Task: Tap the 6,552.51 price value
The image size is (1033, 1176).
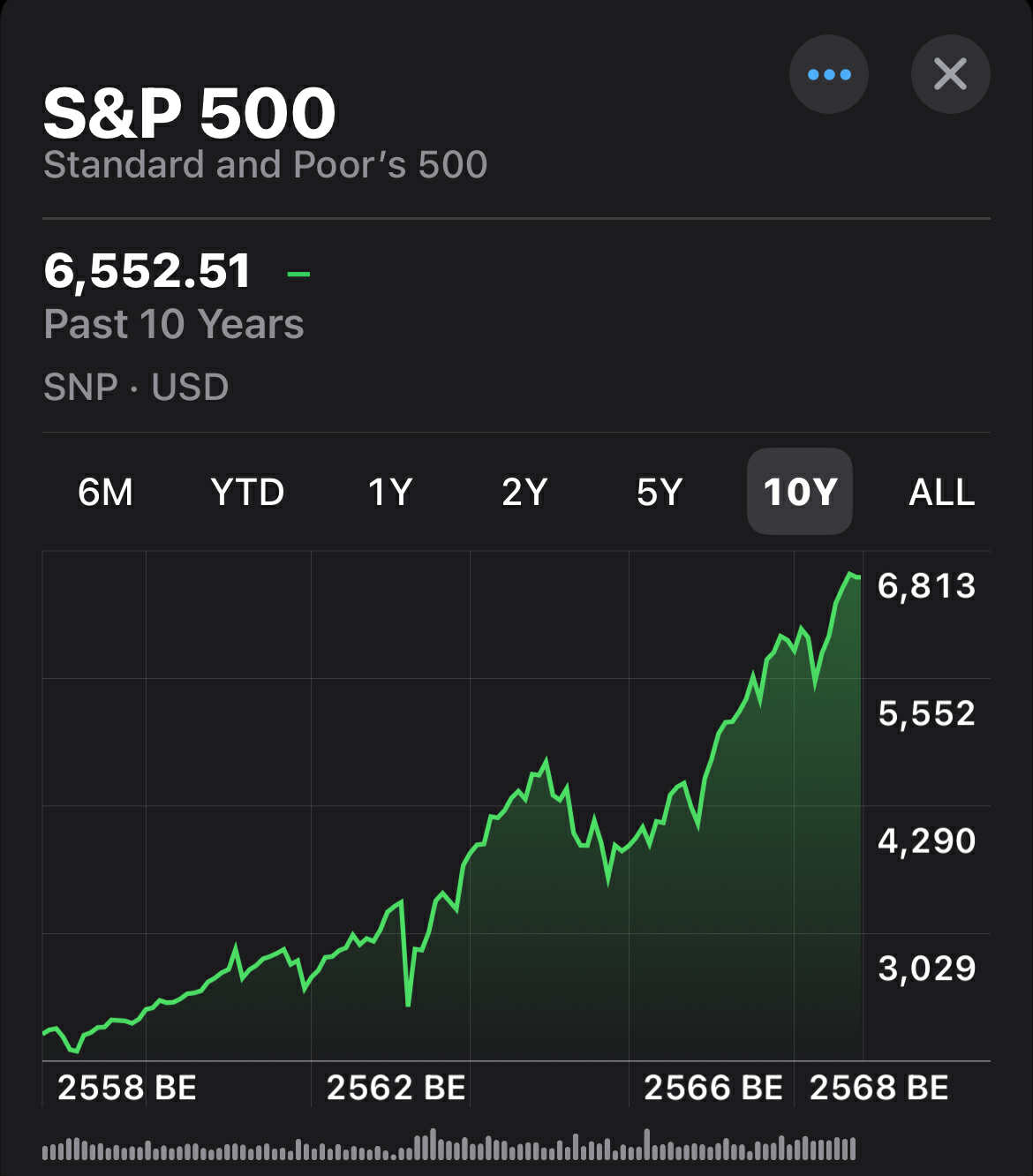Action: pos(147,270)
